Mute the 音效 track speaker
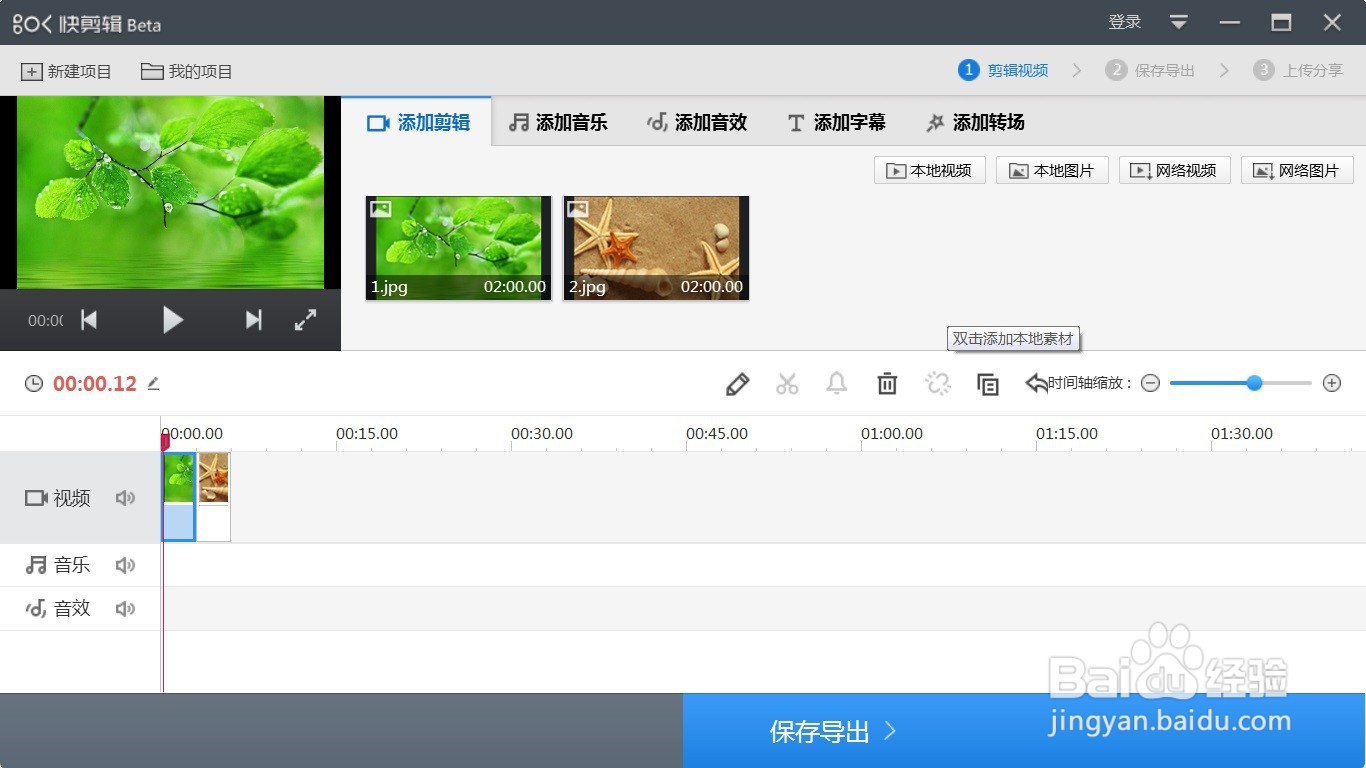The height and width of the screenshot is (768, 1366). pos(125,607)
